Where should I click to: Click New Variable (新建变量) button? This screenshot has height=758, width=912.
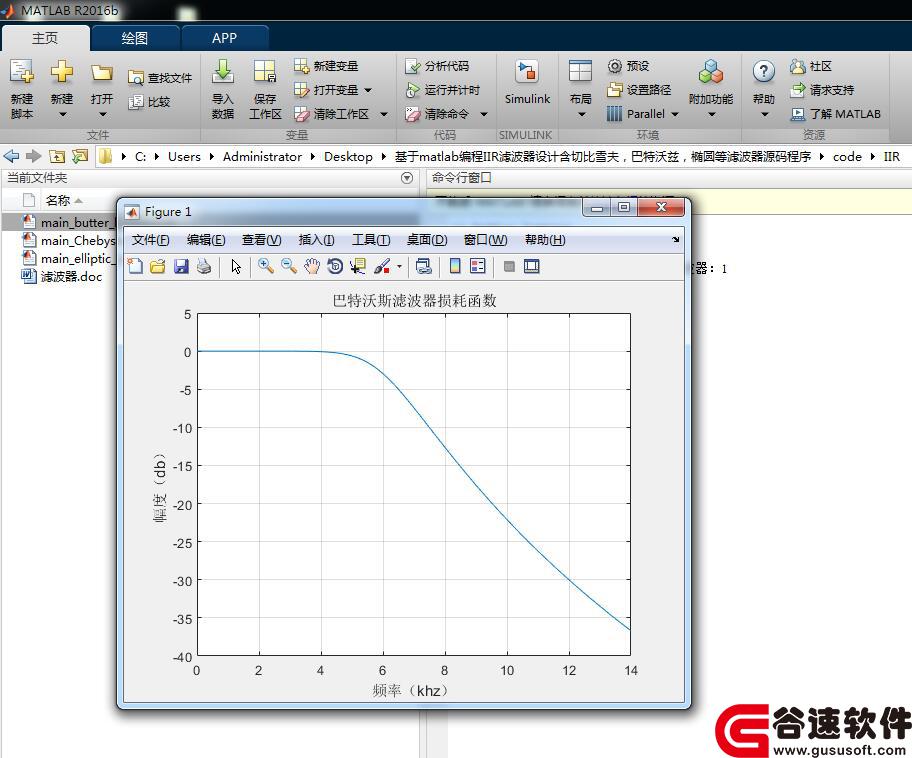pyautogui.click(x=326, y=66)
